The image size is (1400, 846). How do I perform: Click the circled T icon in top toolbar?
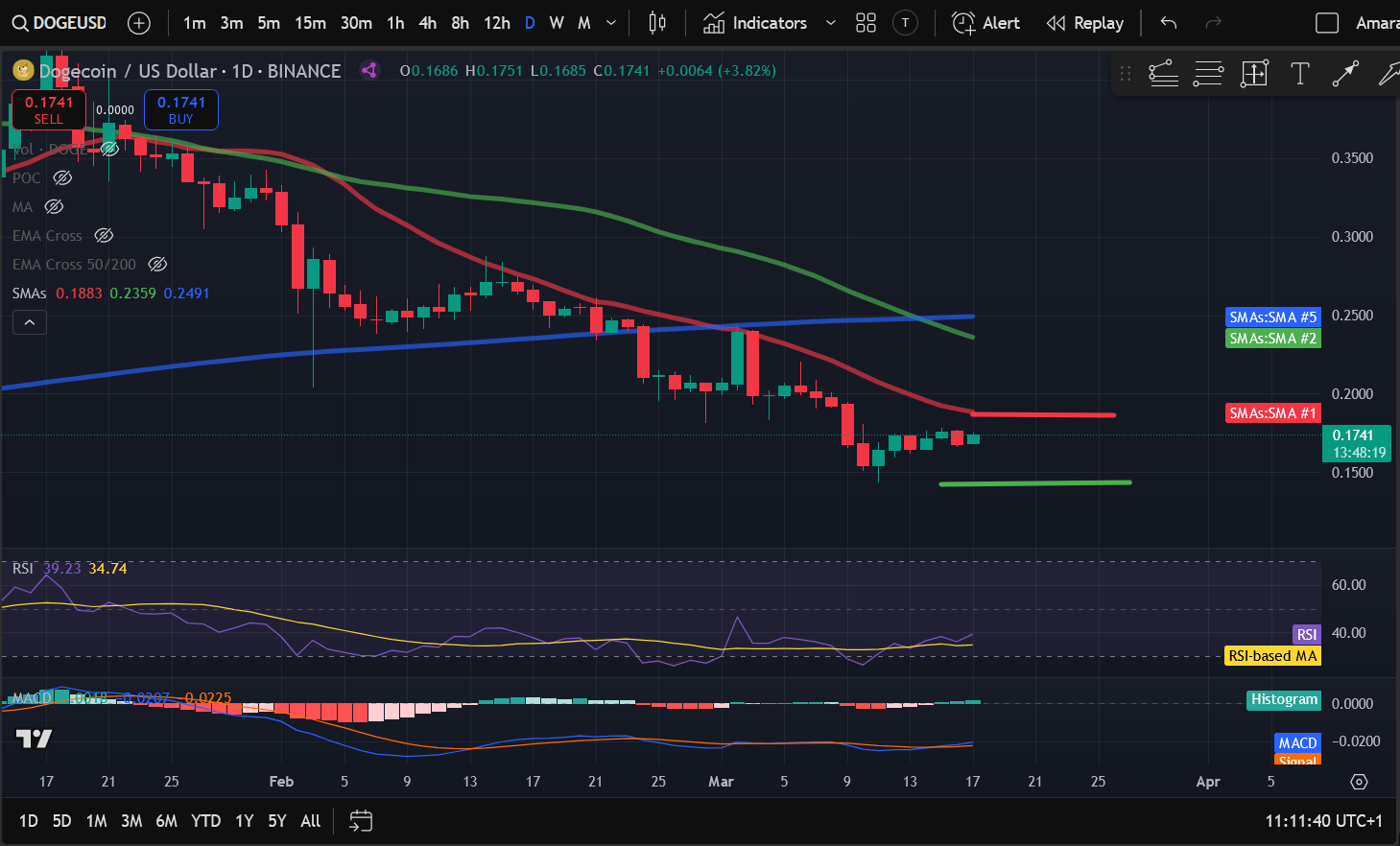905,23
